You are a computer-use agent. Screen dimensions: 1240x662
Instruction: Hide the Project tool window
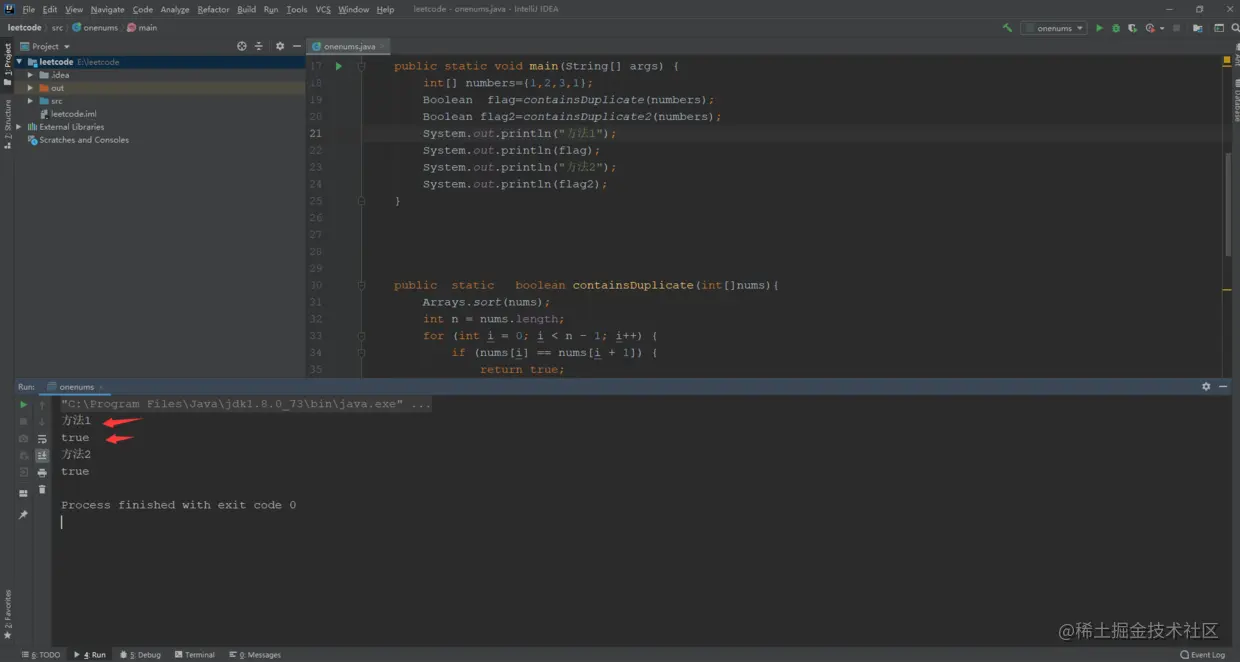click(x=296, y=46)
